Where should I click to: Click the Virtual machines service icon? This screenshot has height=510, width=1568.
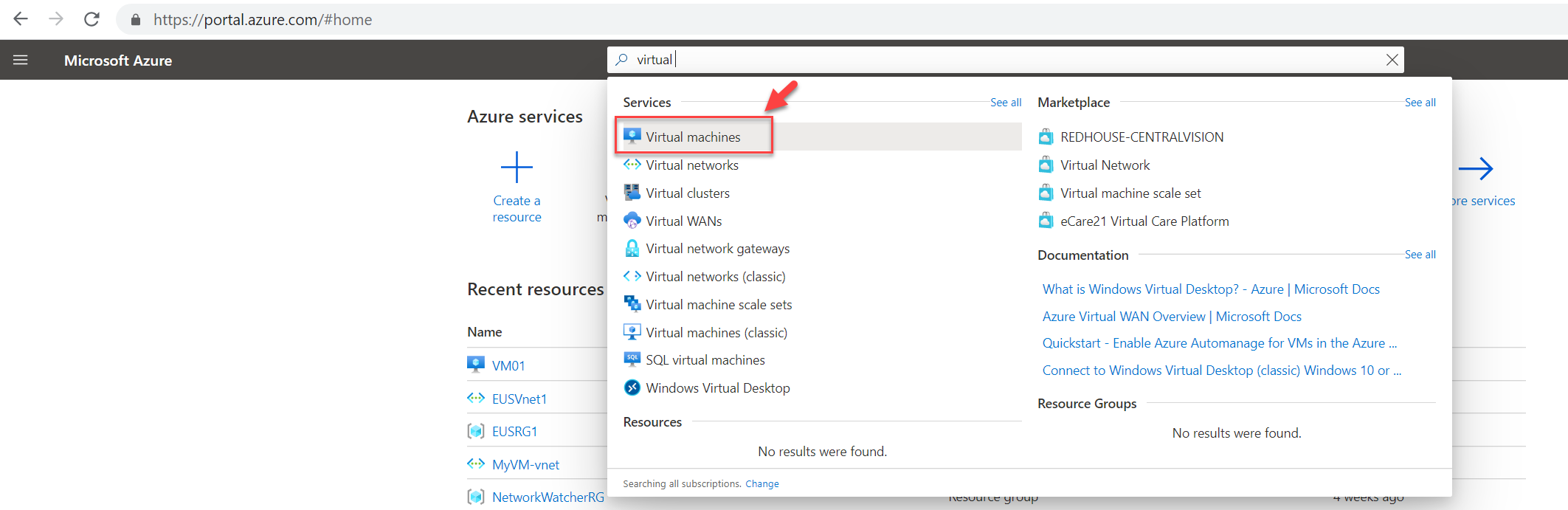click(x=632, y=137)
